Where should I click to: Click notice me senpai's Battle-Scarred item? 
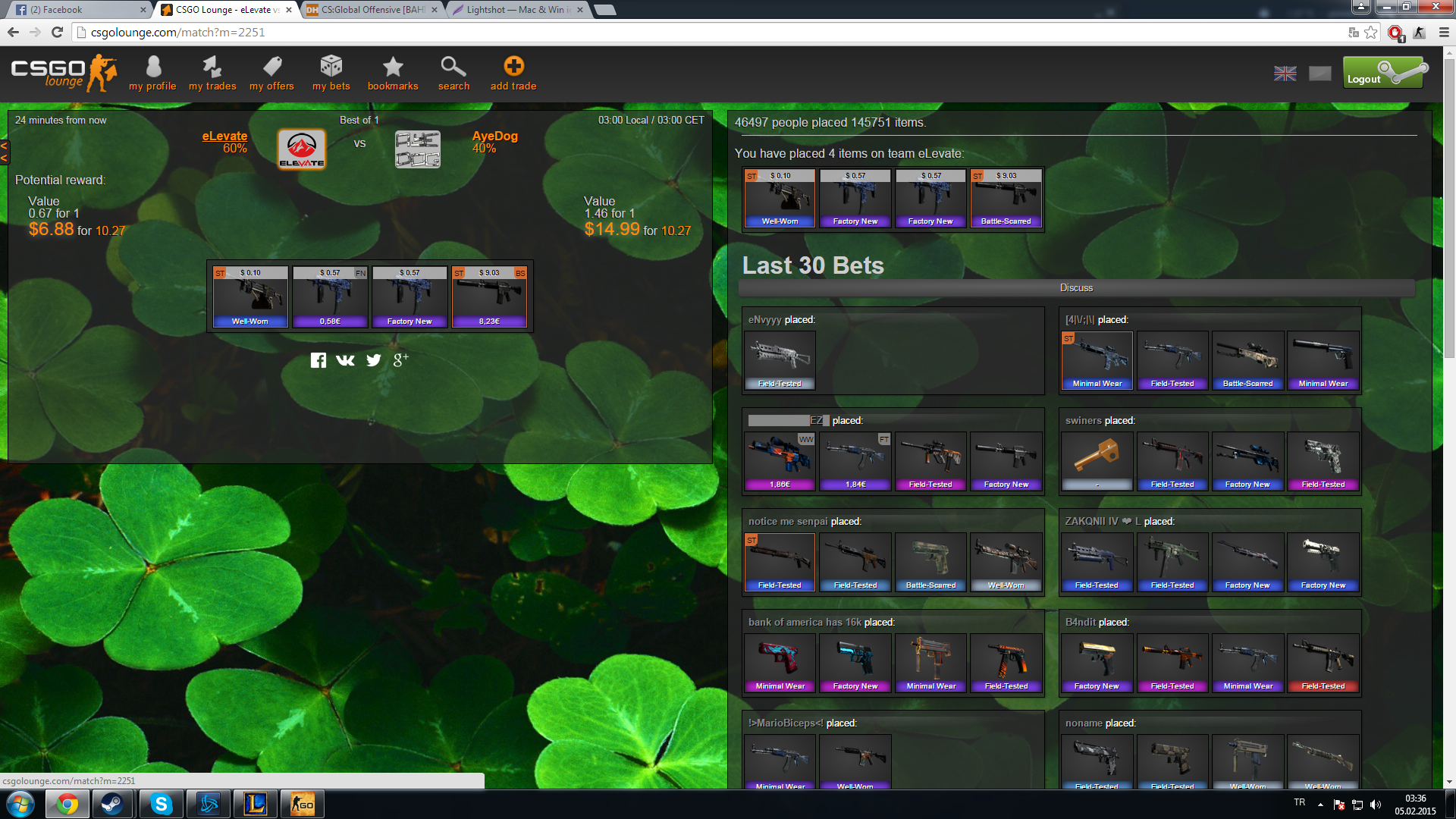coord(930,562)
